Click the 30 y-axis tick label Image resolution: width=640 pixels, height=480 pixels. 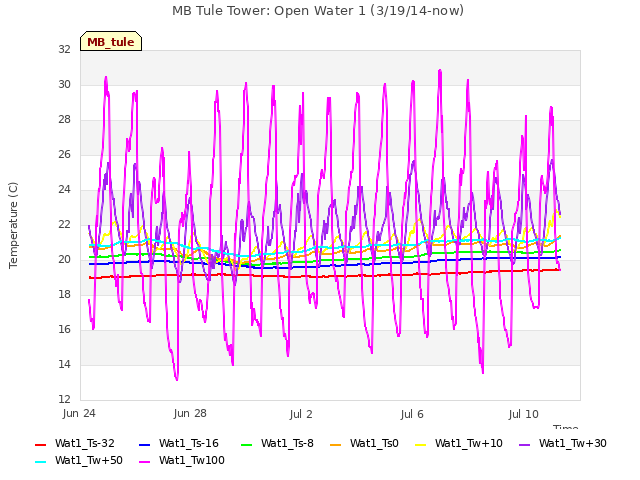[x=64, y=84]
